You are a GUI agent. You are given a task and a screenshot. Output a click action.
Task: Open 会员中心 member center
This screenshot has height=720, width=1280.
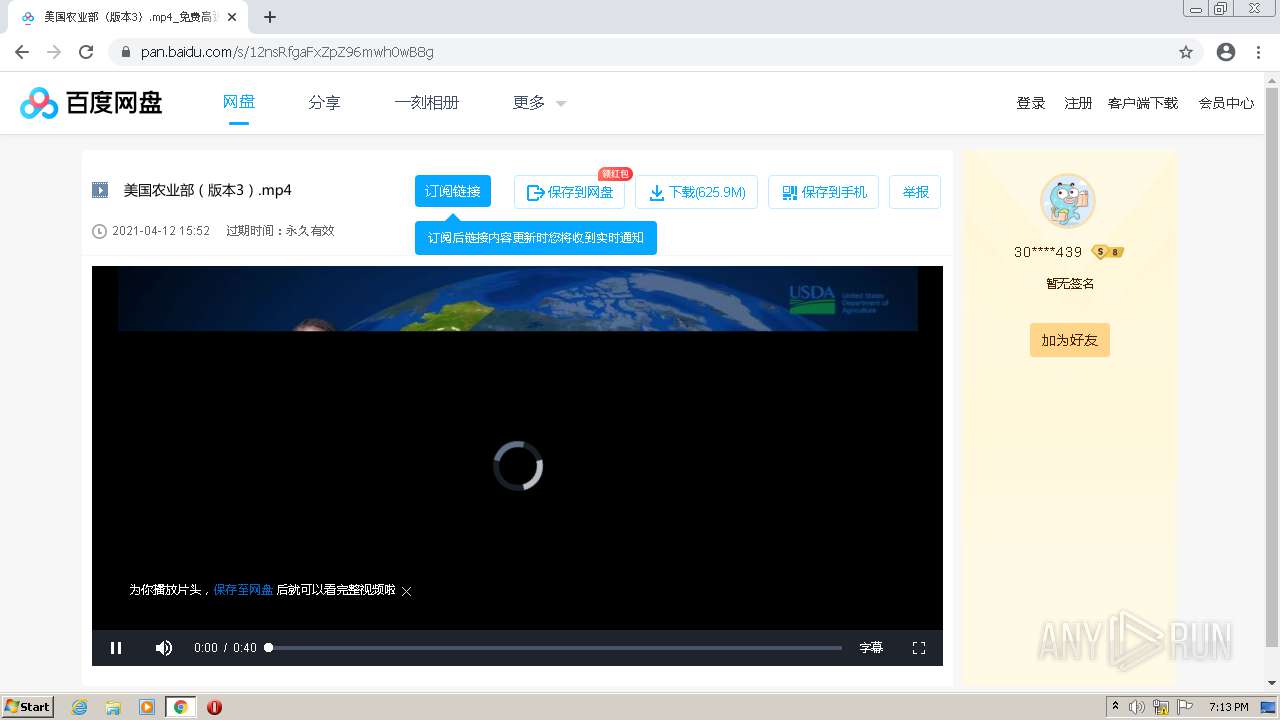pyautogui.click(x=1226, y=103)
